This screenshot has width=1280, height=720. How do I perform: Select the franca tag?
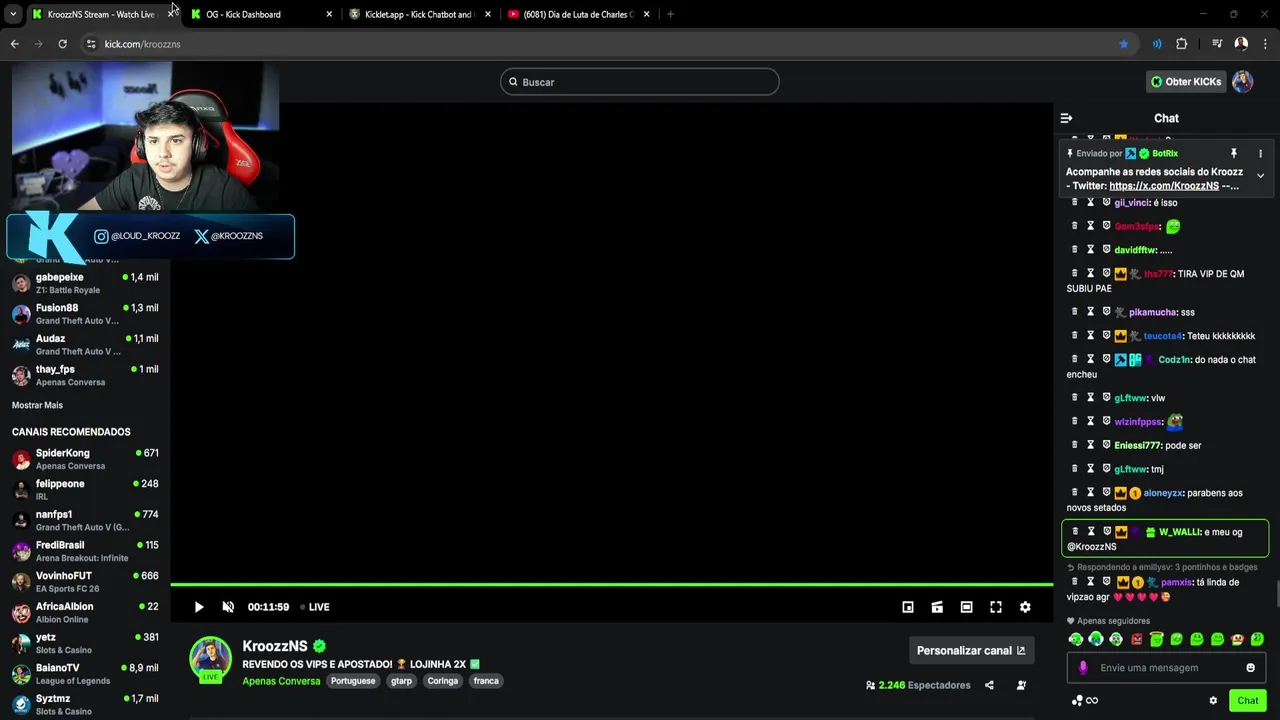[486, 681]
